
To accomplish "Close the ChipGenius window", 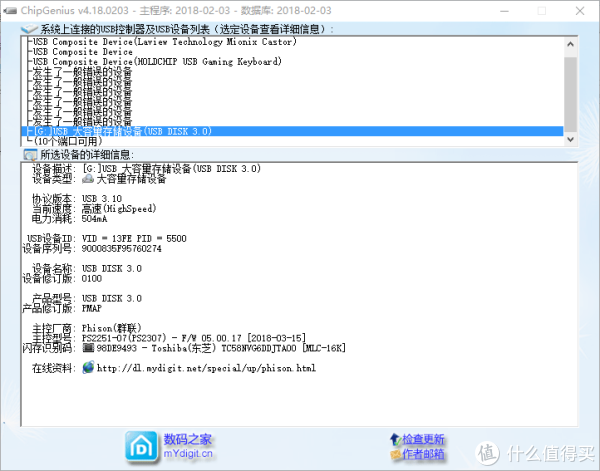I will [x=580, y=11].
